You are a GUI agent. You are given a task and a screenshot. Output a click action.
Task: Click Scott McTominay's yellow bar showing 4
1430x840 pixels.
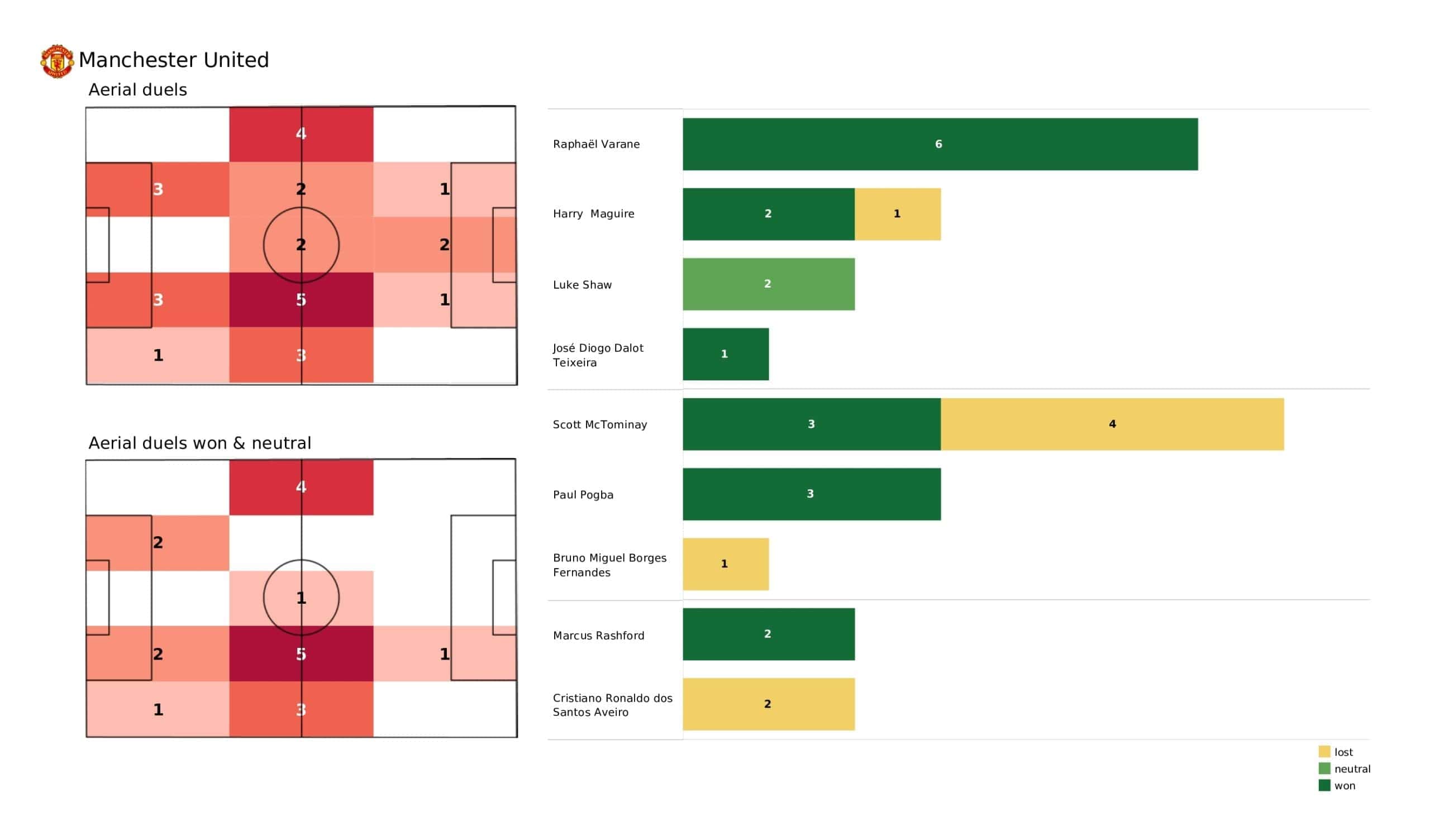tap(1112, 424)
